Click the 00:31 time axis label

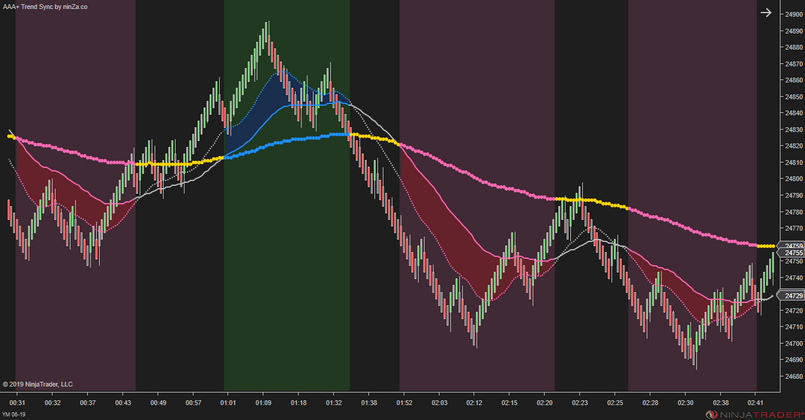[x=18, y=402]
